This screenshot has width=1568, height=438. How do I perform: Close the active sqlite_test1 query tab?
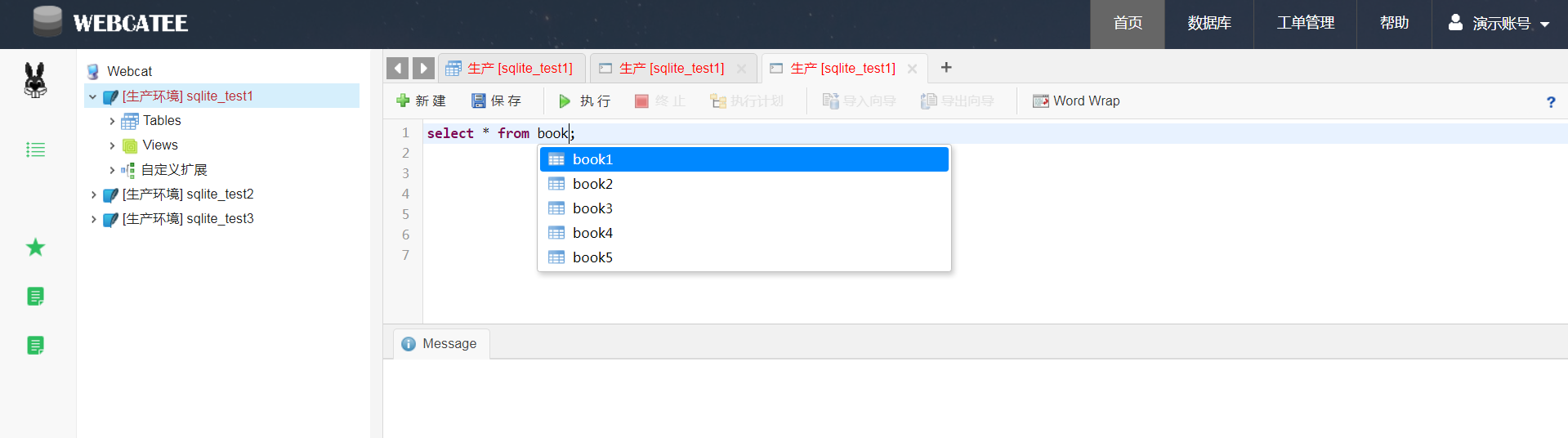click(x=912, y=69)
